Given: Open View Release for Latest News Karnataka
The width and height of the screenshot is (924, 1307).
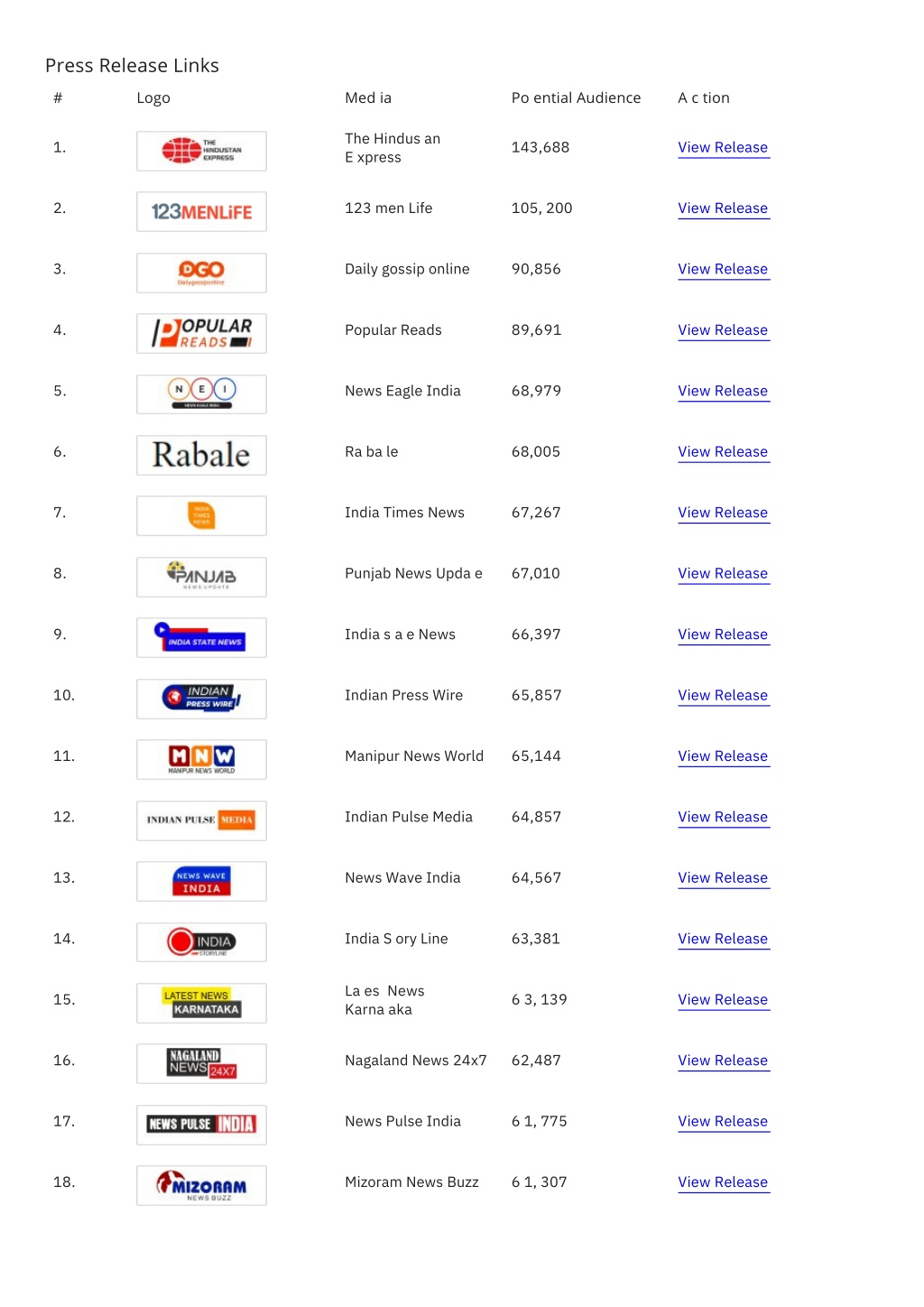Looking at the screenshot, I should click(x=723, y=999).
